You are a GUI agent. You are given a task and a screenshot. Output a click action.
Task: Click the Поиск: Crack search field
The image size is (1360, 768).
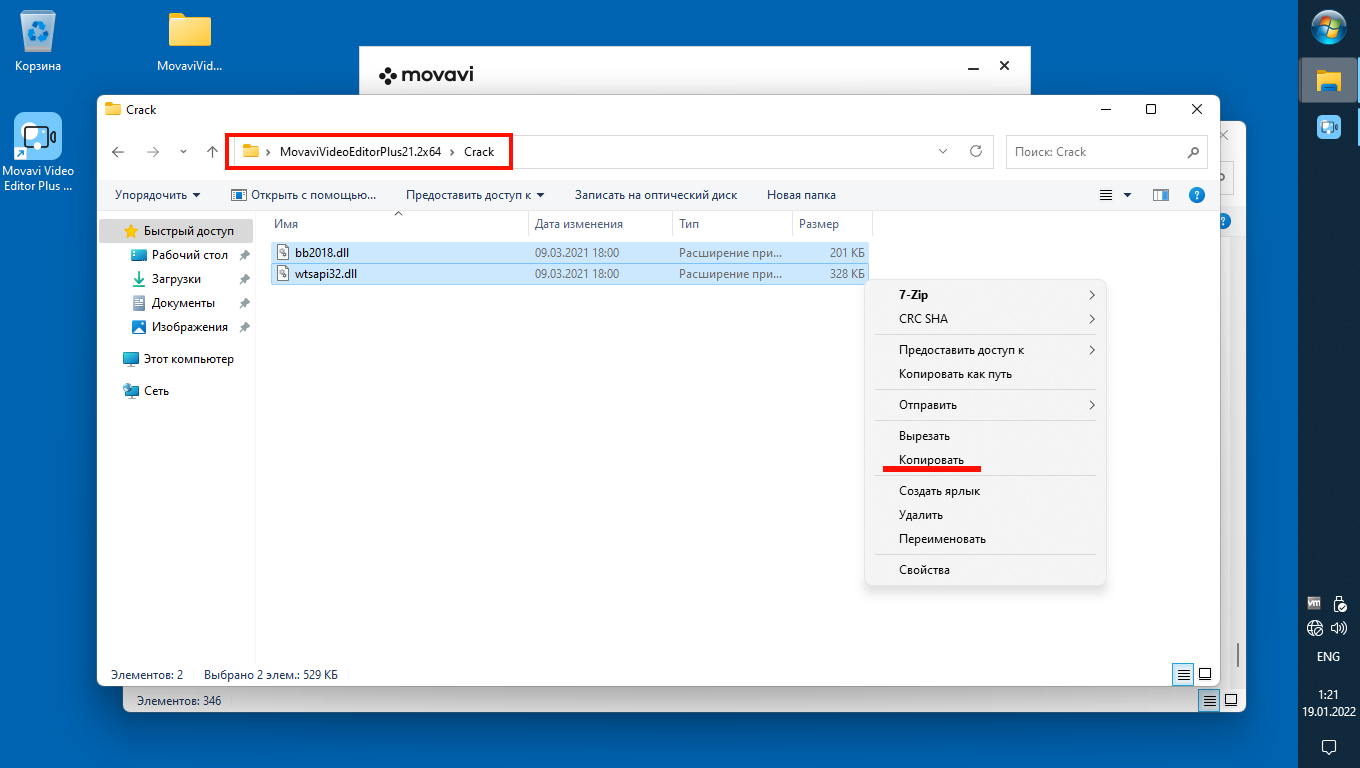(1095, 152)
